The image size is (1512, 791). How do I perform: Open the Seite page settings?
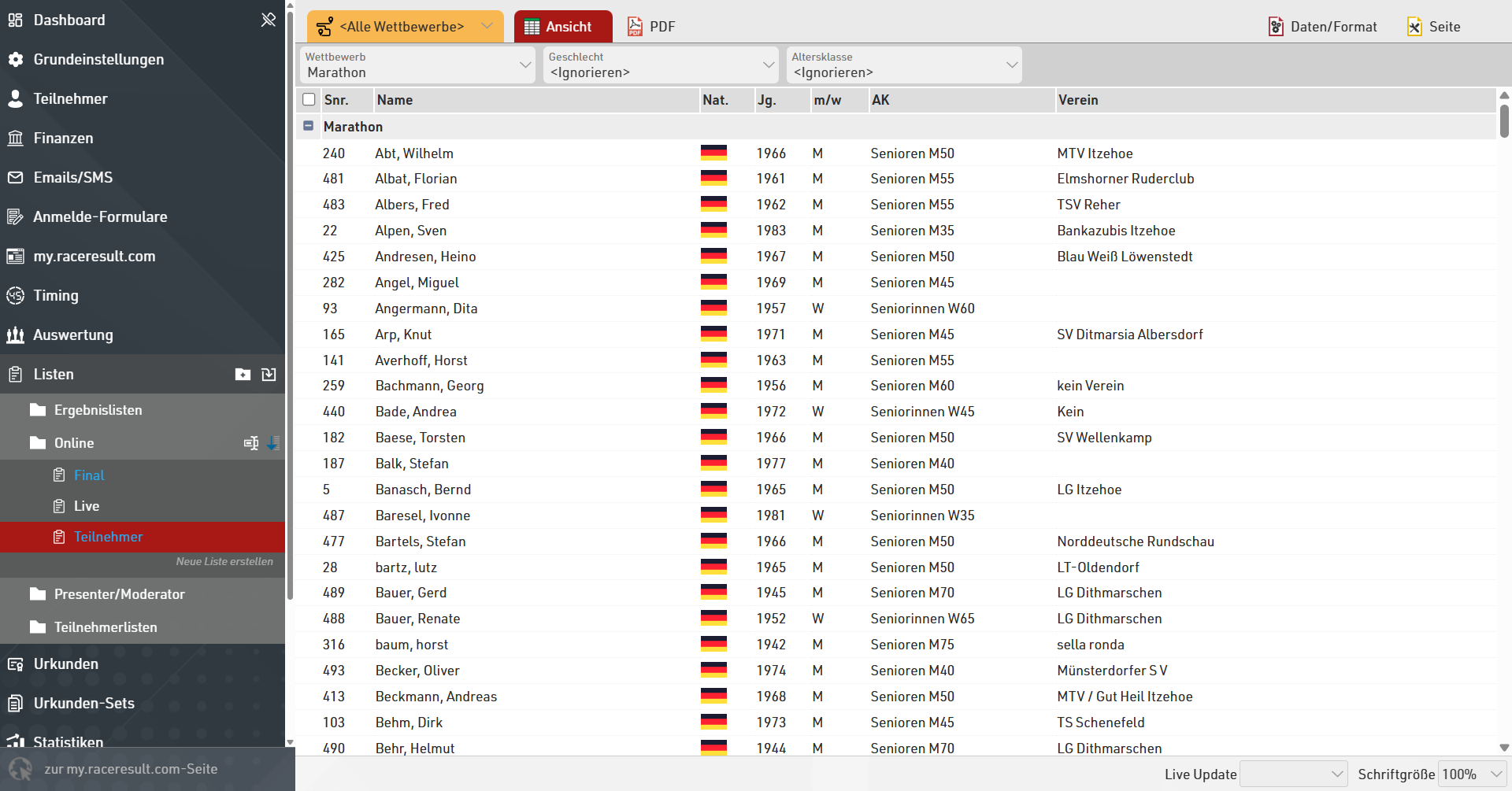(x=1434, y=27)
